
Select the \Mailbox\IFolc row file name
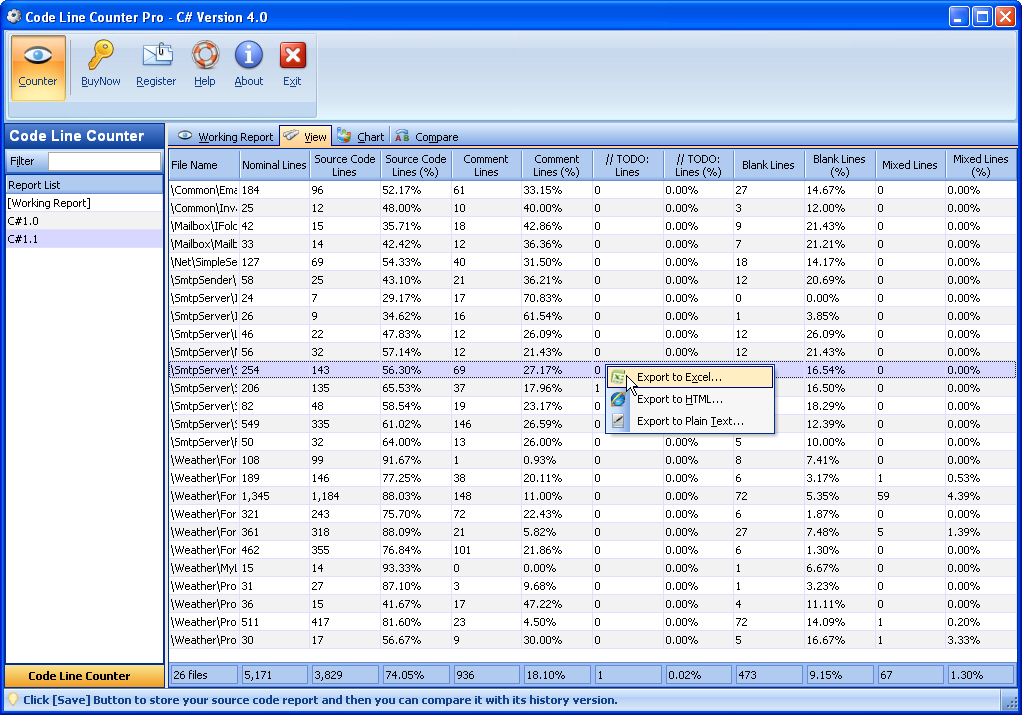point(204,226)
